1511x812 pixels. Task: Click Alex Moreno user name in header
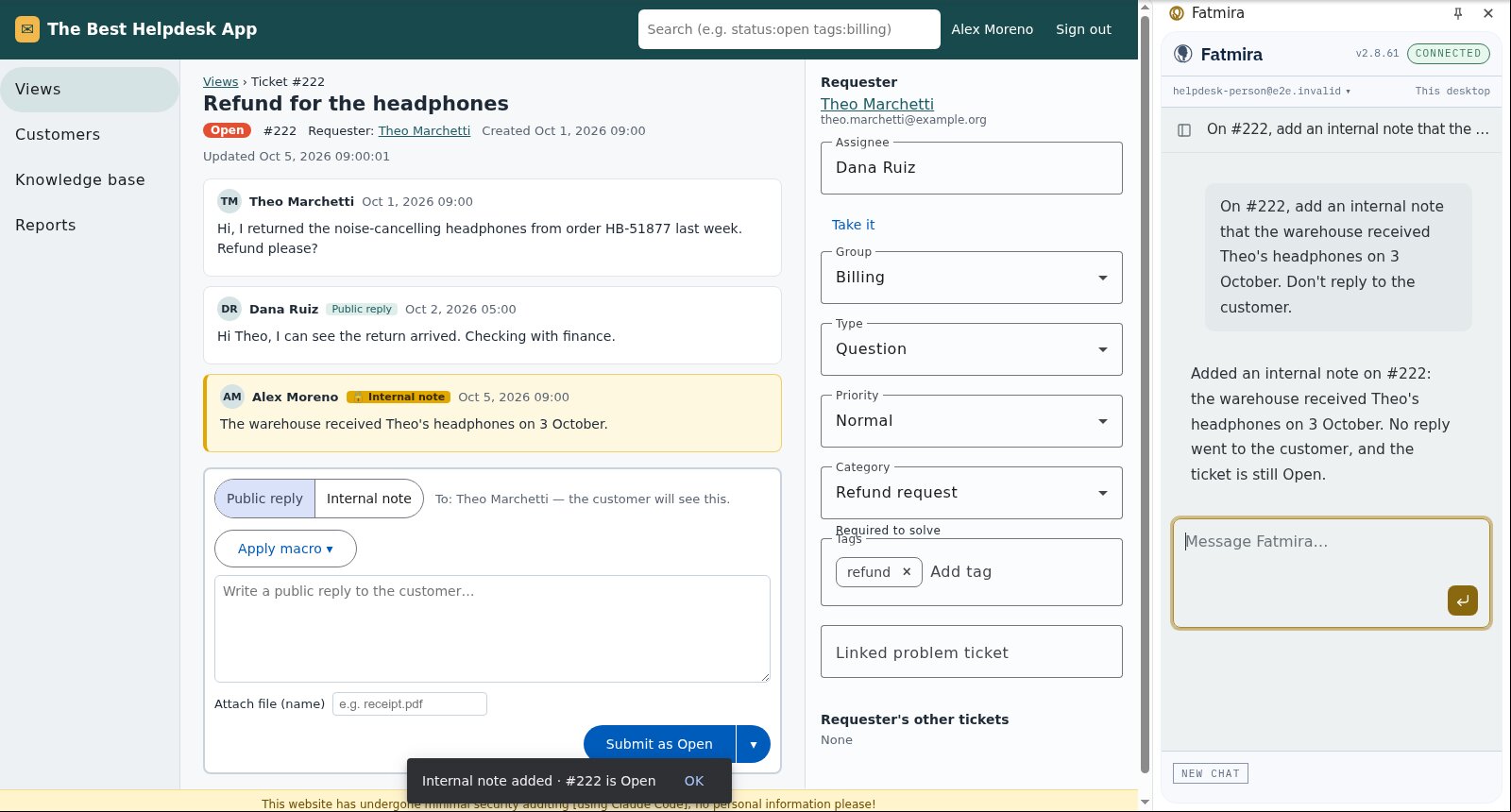(x=993, y=29)
